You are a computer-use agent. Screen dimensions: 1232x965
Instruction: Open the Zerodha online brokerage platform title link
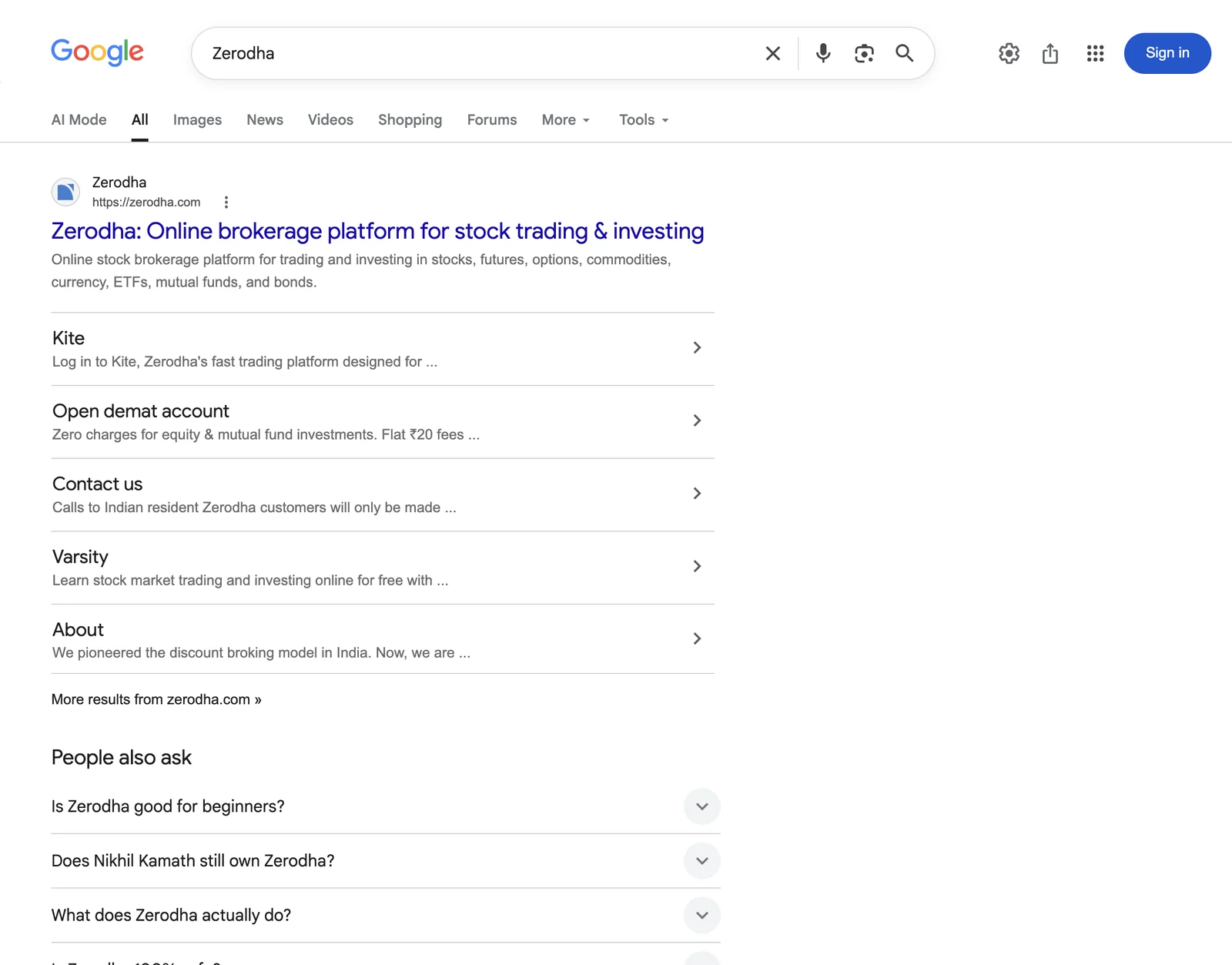click(x=377, y=231)
